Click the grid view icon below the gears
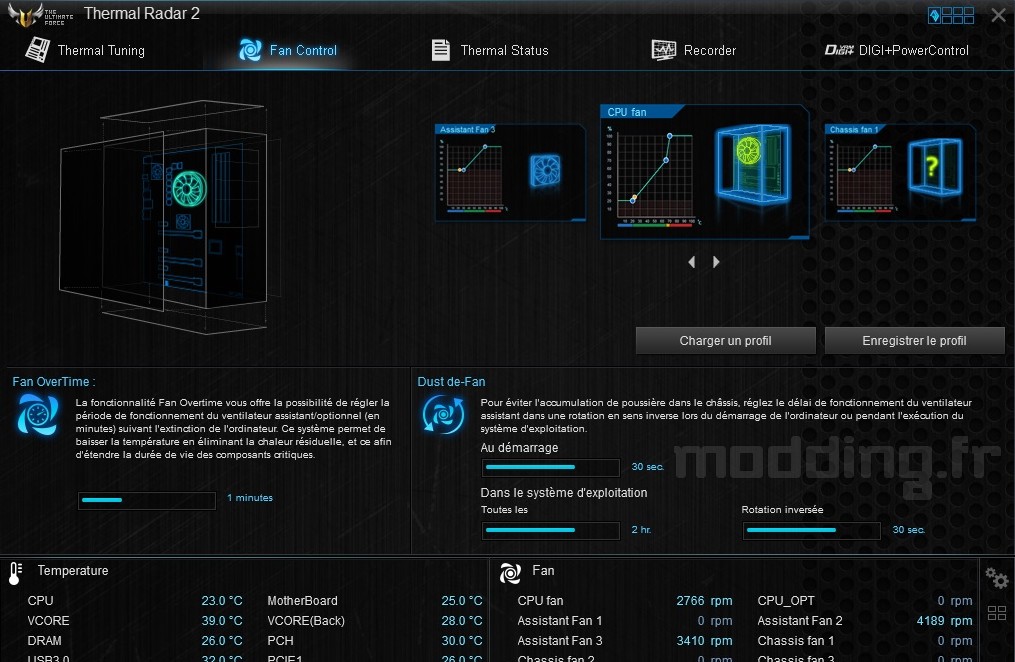Viewport: 1015px width, 662px height. (x=997, y=613)
